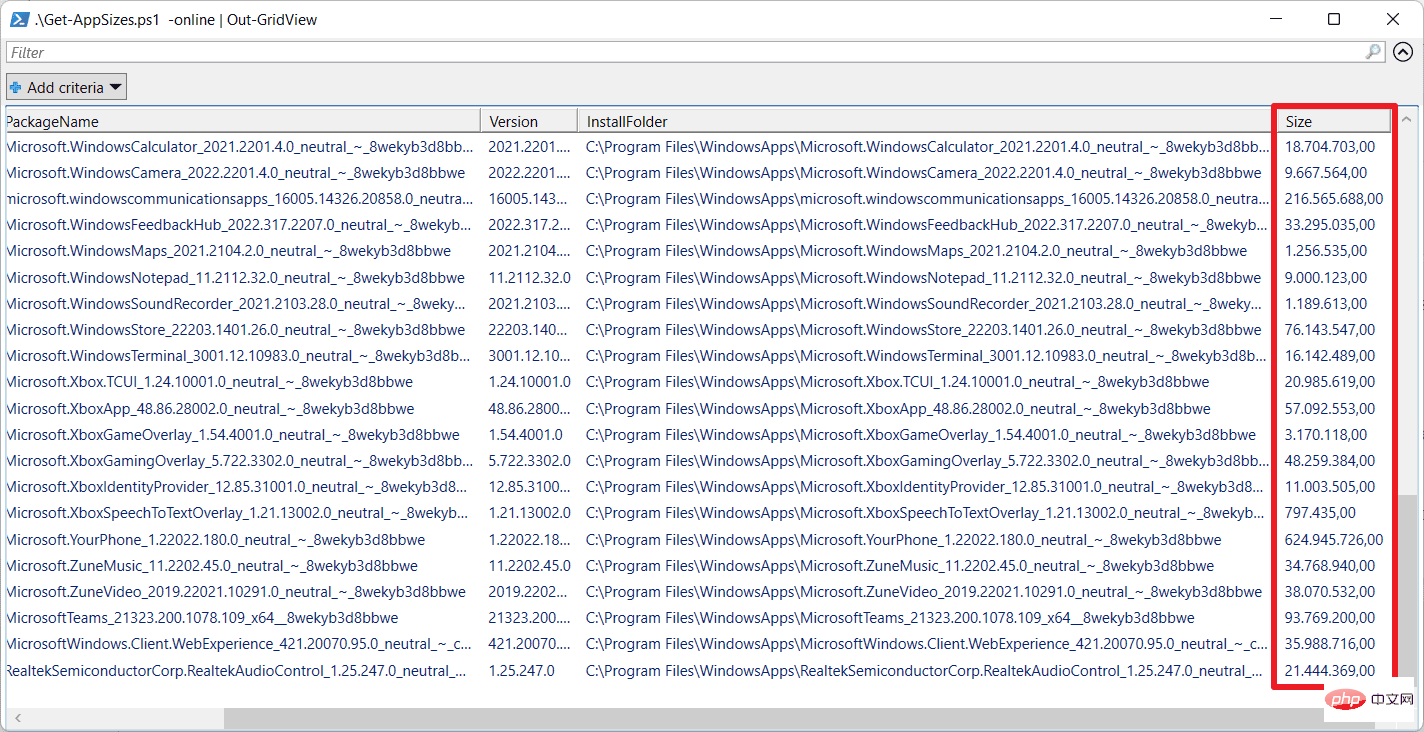The height and width of the screenshot is (732, 1424).
Task: Click size value 76.143.547,00
Action: pos(1330,329)
